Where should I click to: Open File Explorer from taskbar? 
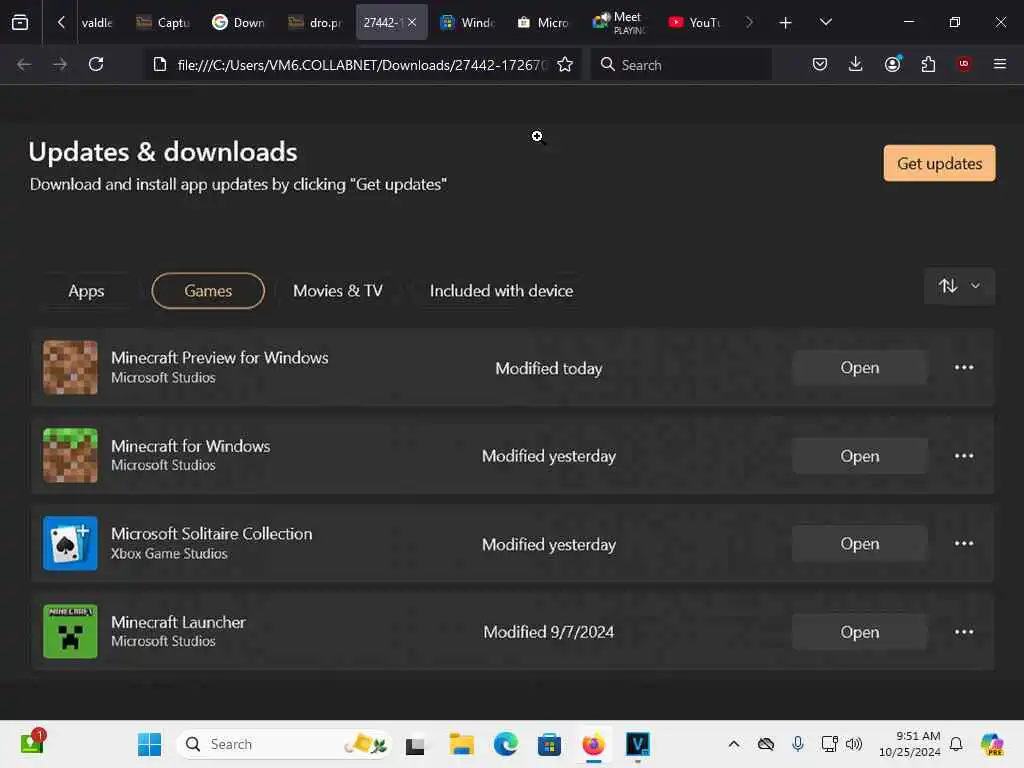point(461,744)
